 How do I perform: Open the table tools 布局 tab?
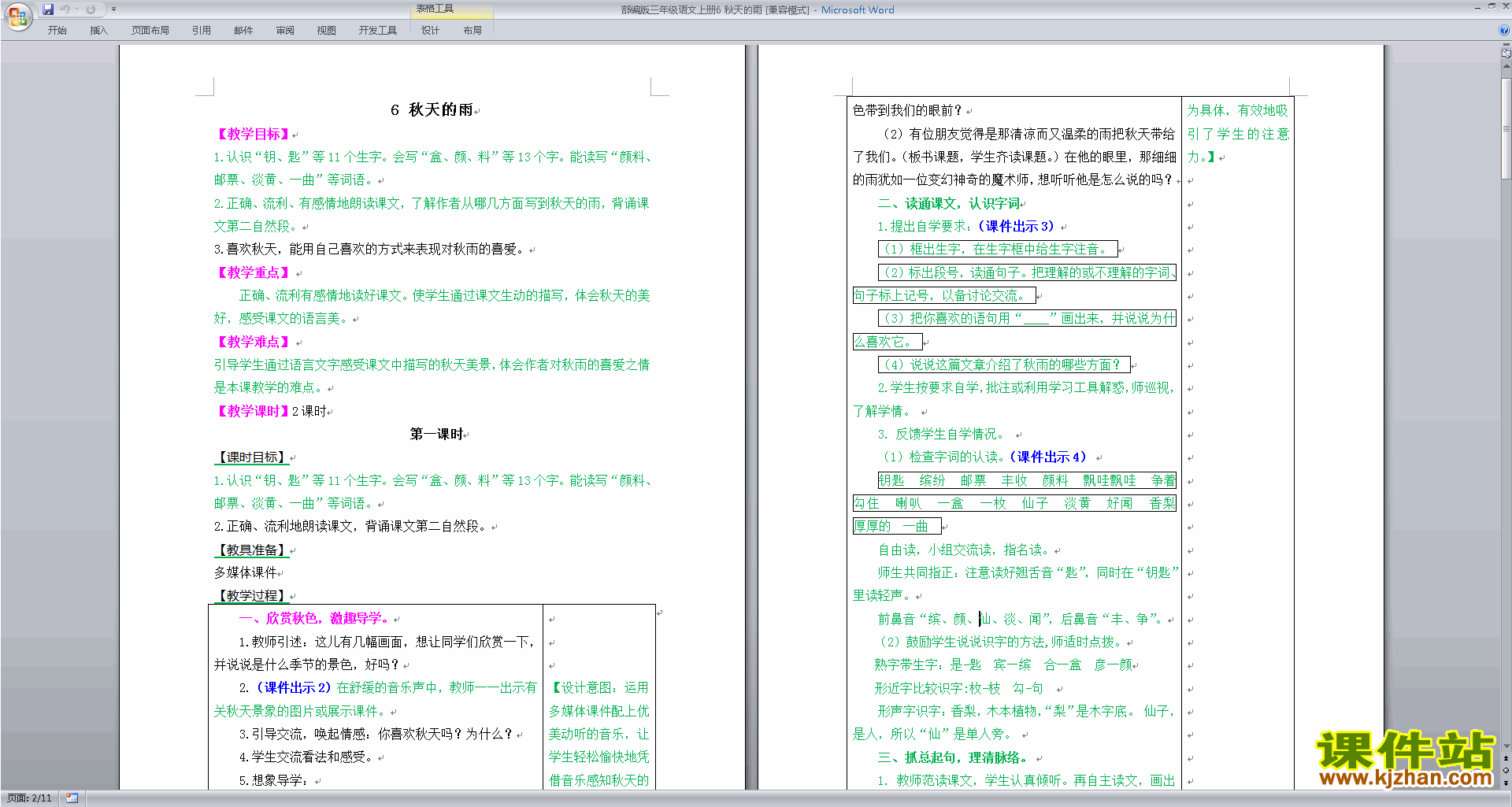pos(472,30)
